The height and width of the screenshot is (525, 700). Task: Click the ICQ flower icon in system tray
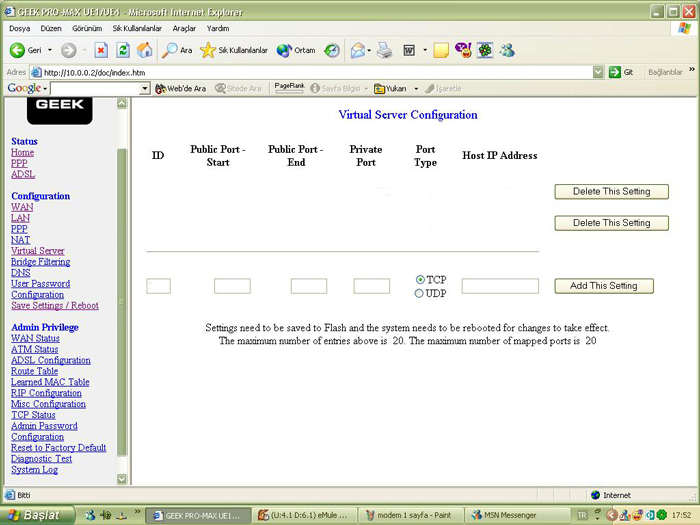tap(662, 515)
